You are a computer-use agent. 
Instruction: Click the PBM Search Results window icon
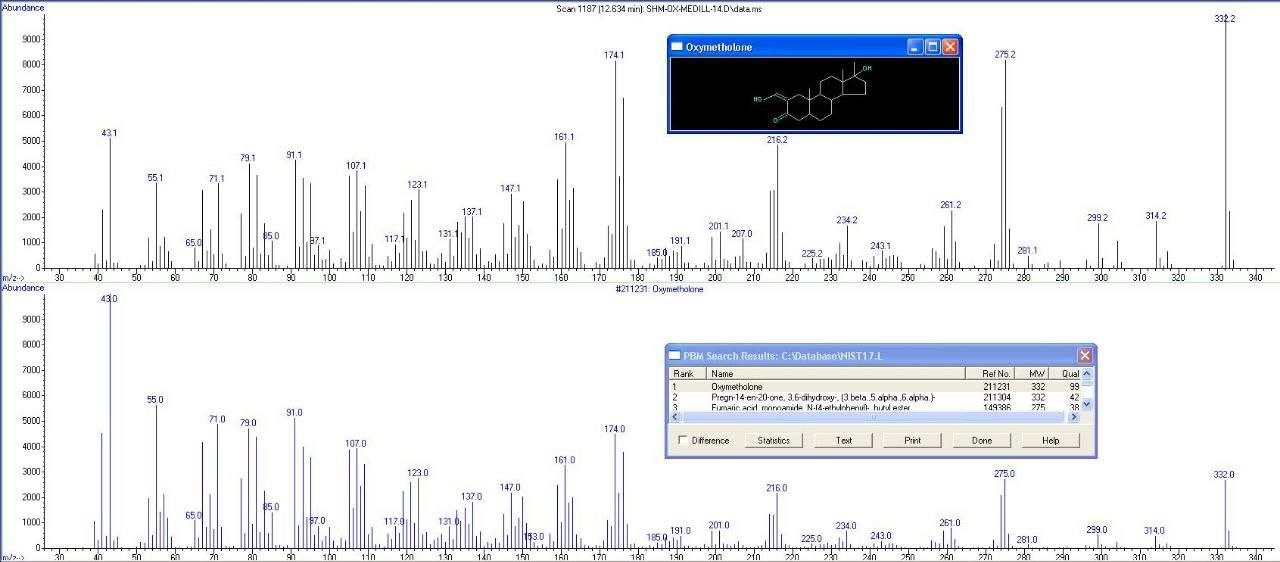676,355
